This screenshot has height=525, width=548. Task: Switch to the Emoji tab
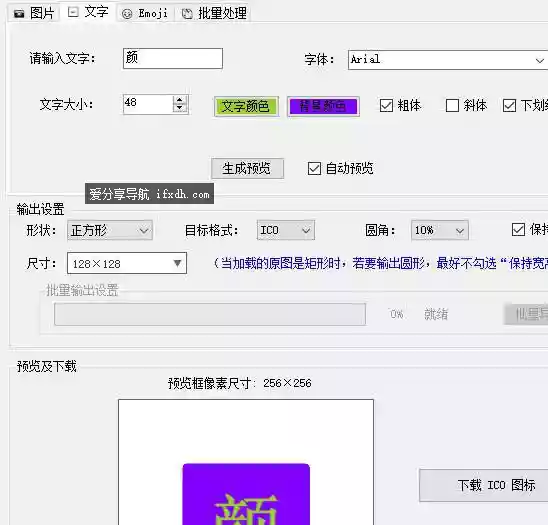(145, 14)
